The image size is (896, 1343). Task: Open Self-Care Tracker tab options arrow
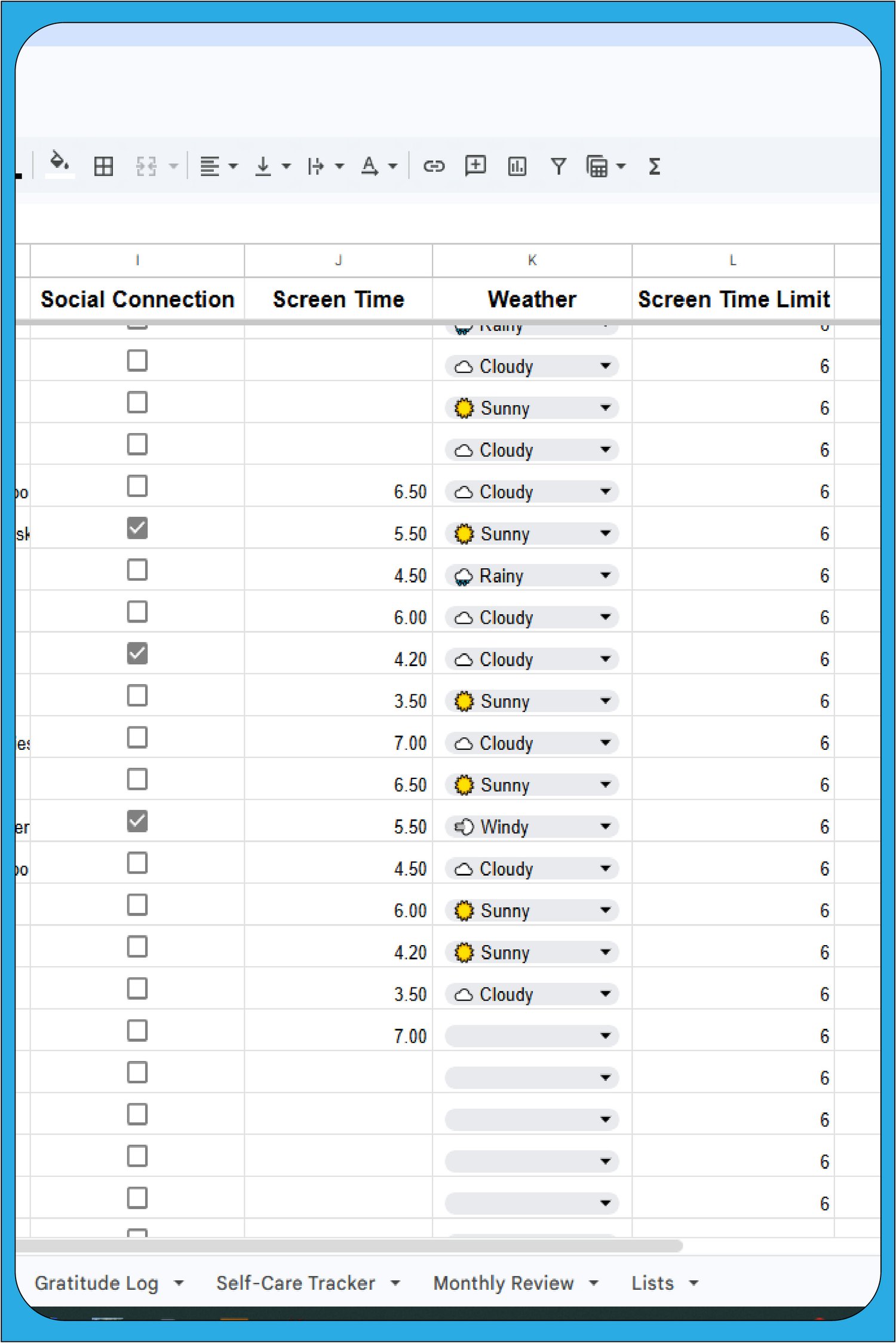tap(395, 1283)
